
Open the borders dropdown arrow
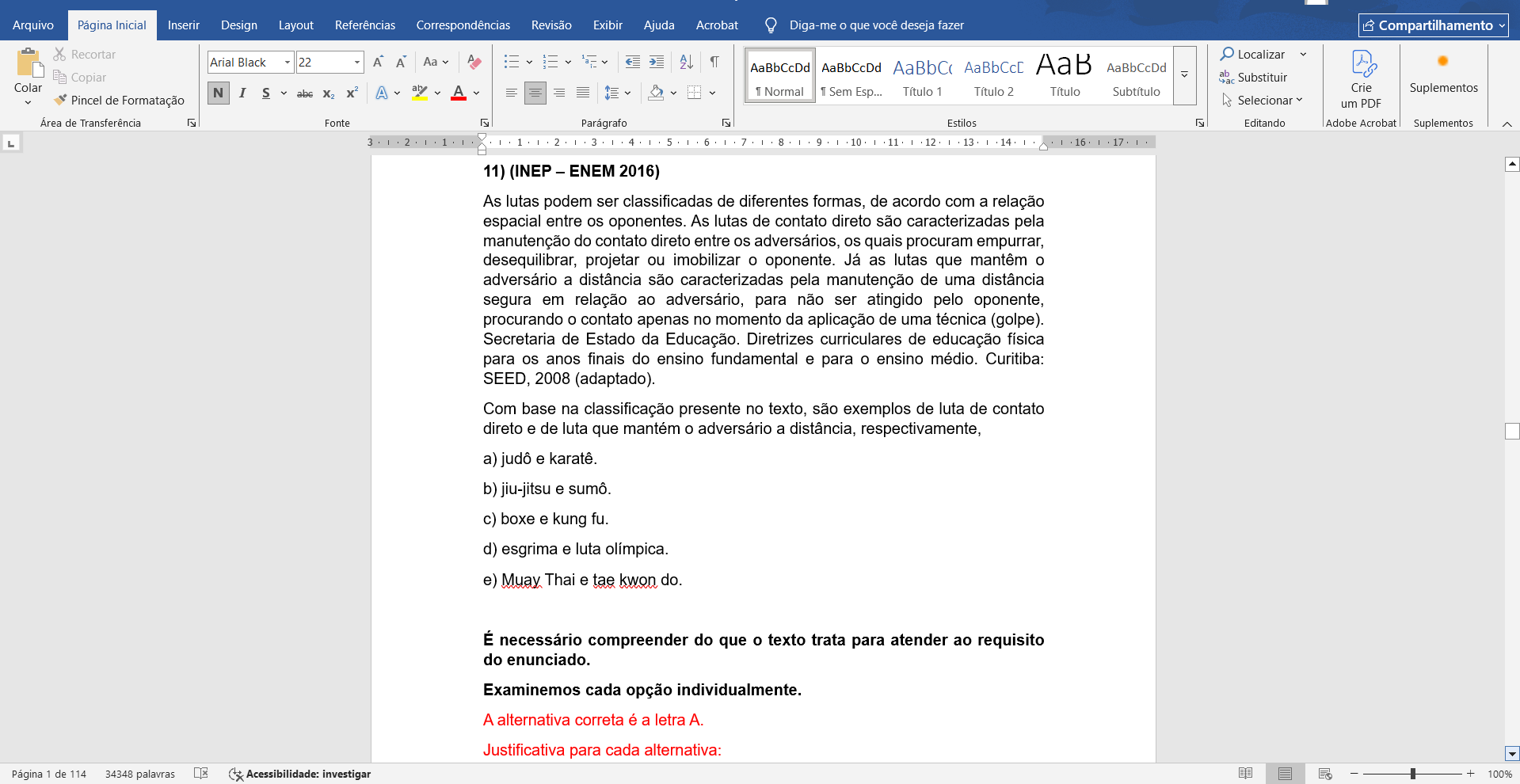point(712,93)
